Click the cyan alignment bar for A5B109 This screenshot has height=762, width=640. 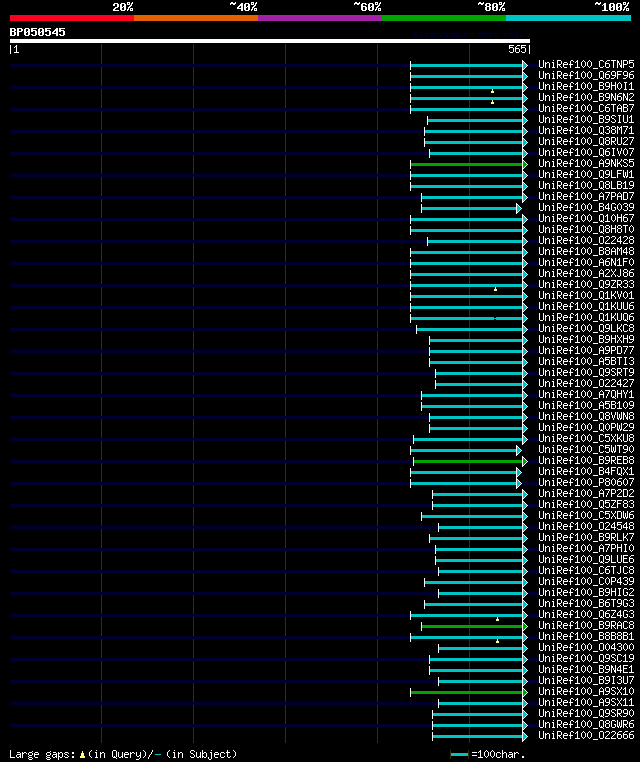472,407
